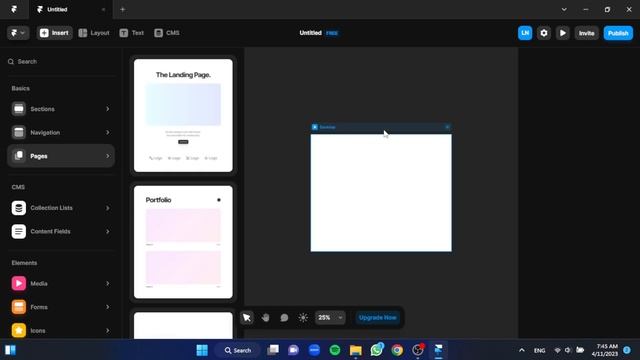640x360 pixels.
Task: Expand the Content Fields chevron
Action: 108,231
